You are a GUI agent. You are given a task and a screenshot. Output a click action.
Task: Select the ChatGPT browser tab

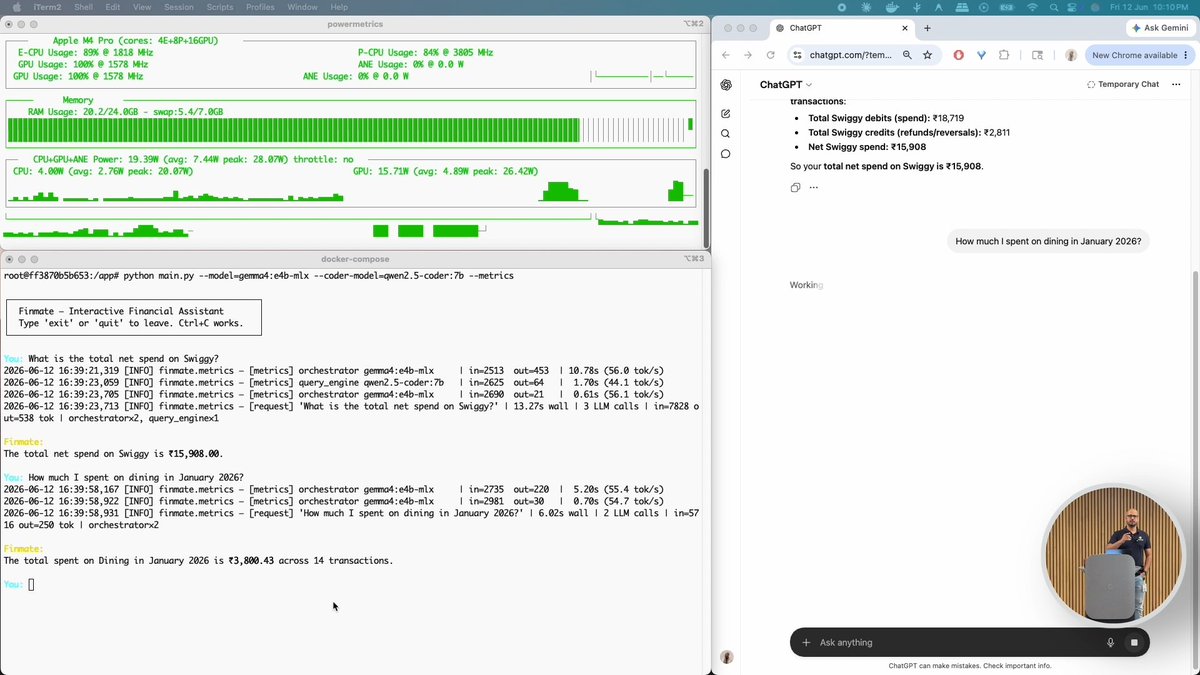(840, 28)
